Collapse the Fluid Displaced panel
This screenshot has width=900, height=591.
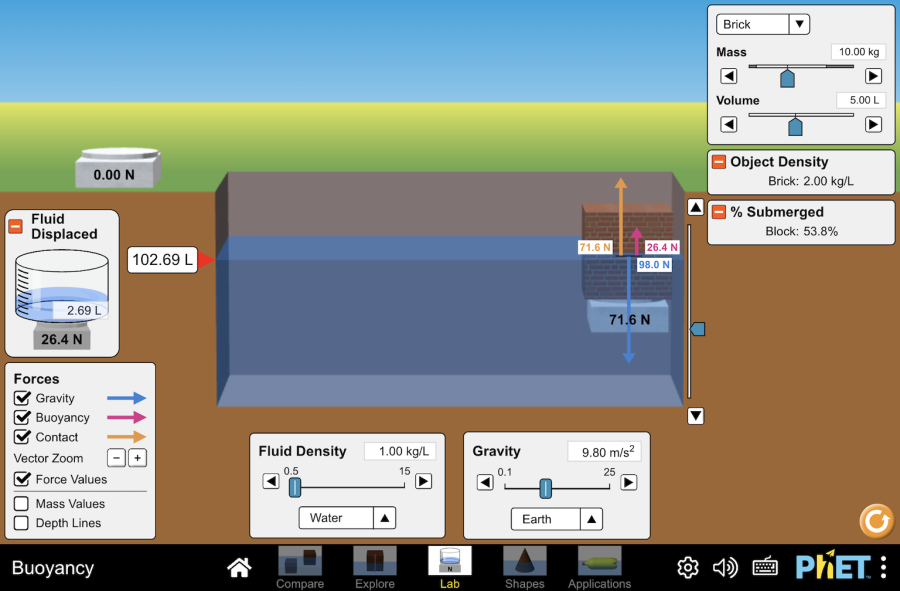(16, 226)
